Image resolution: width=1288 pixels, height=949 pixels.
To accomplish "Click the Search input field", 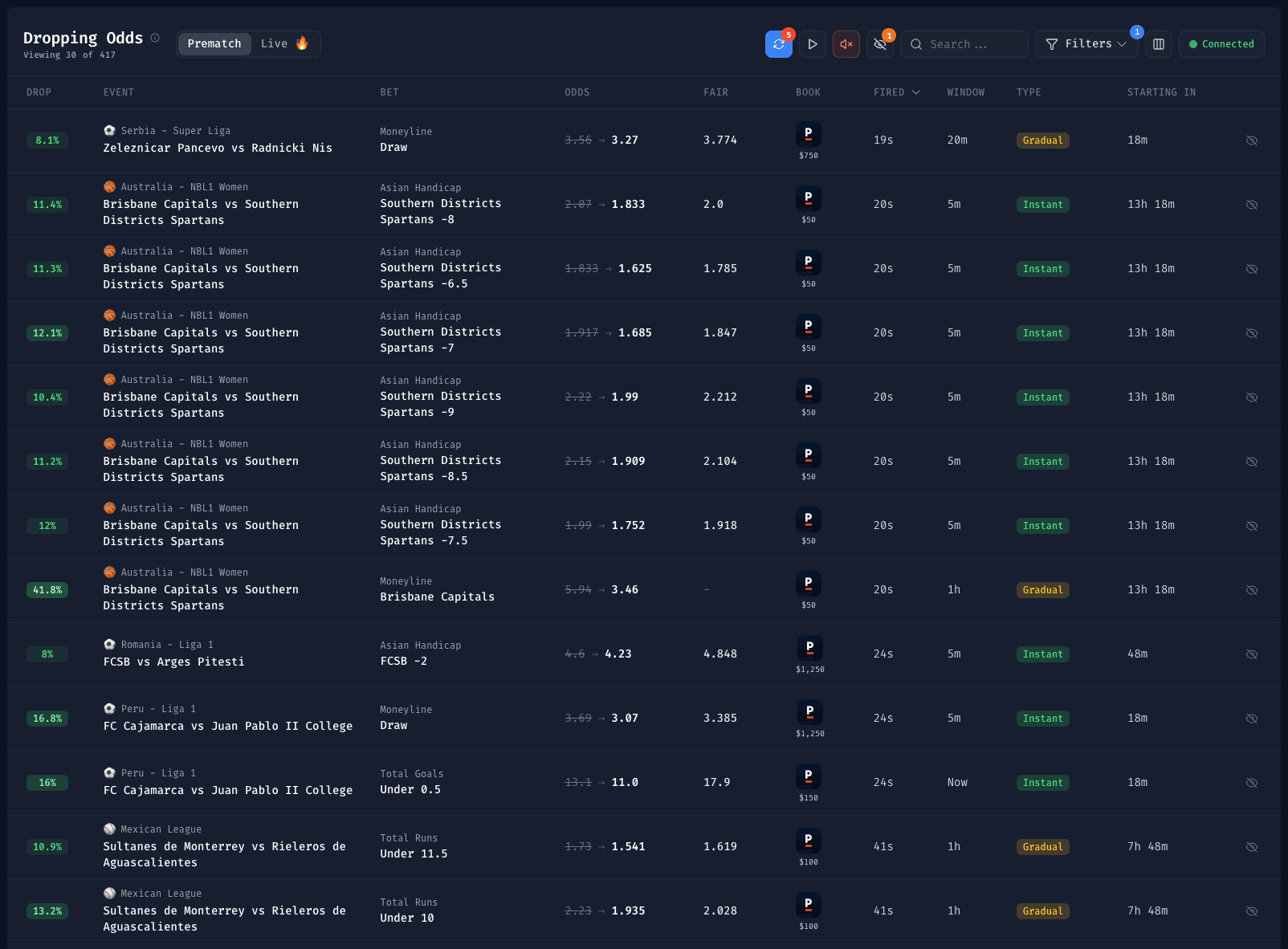I will (x=964, y=44).
